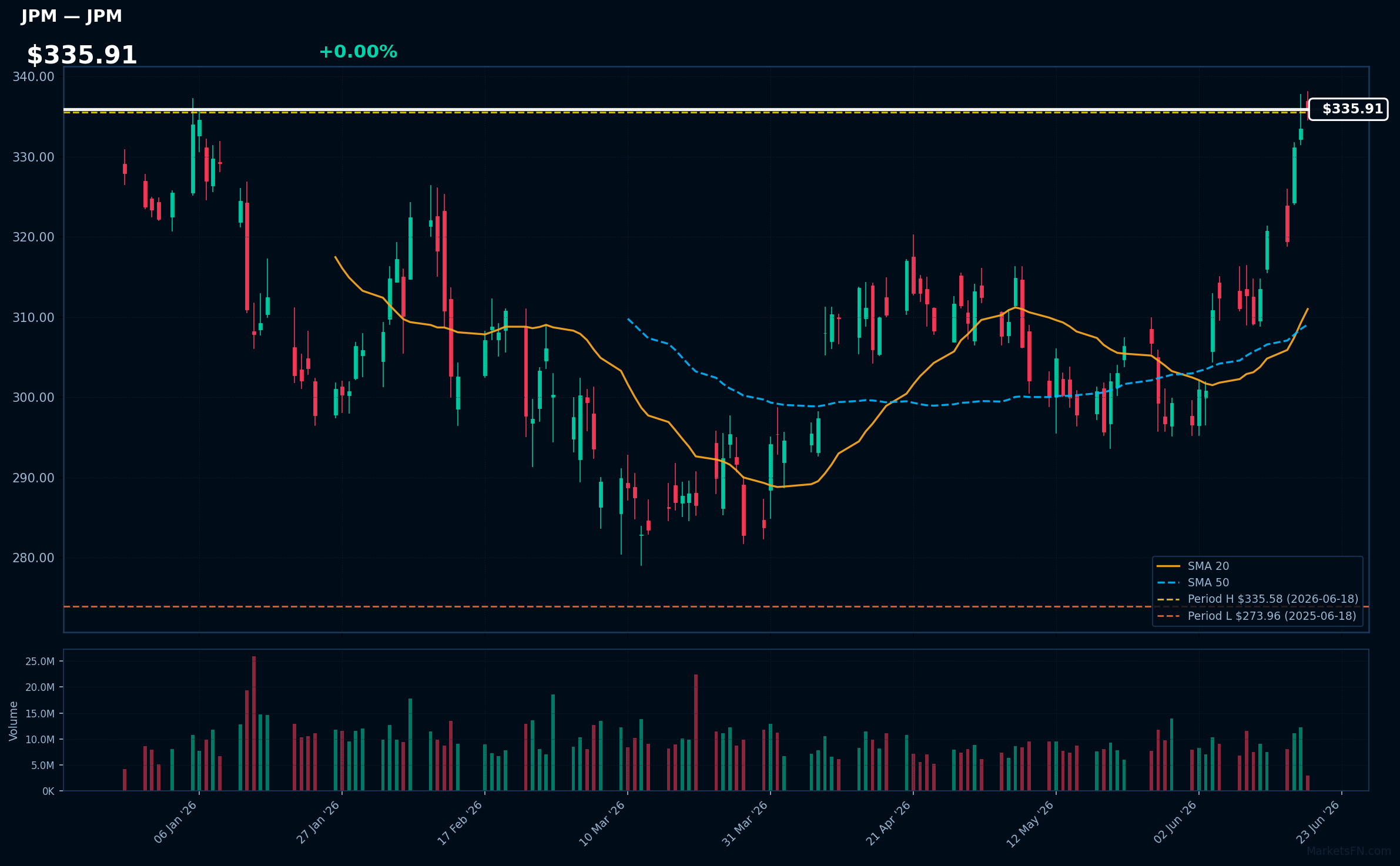Image resolution: width=1400 pixels, height=866 pixels.
Task: Click the "Period H $335.58 (2026-06-18)" legend entry
Action: tap(1258, 599)
